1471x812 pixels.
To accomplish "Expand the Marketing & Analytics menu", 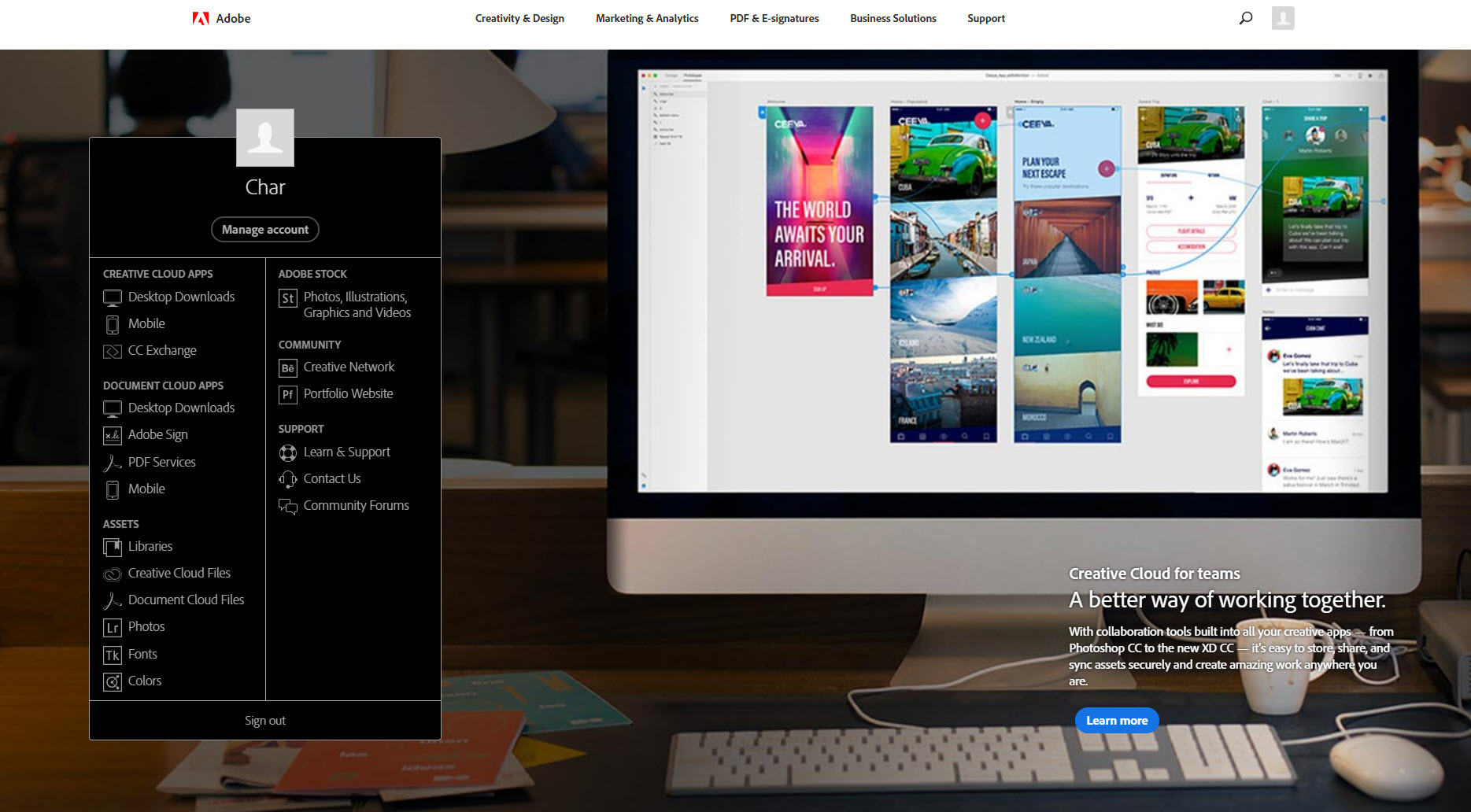I will [x=647, y=18].
